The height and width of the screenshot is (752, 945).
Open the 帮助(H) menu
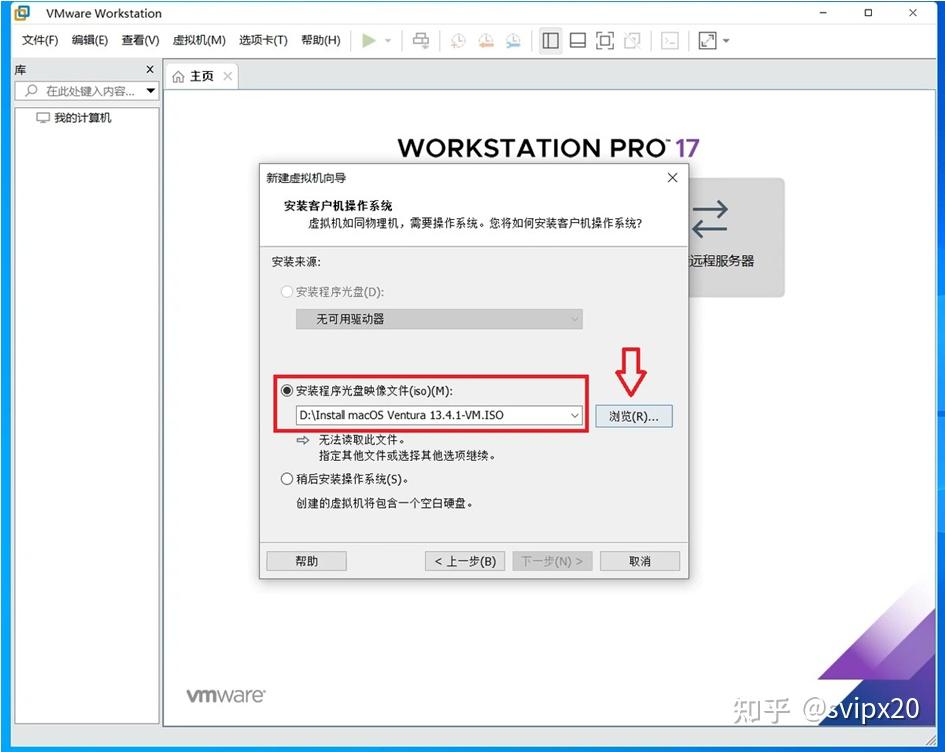(x=321, y=40)
